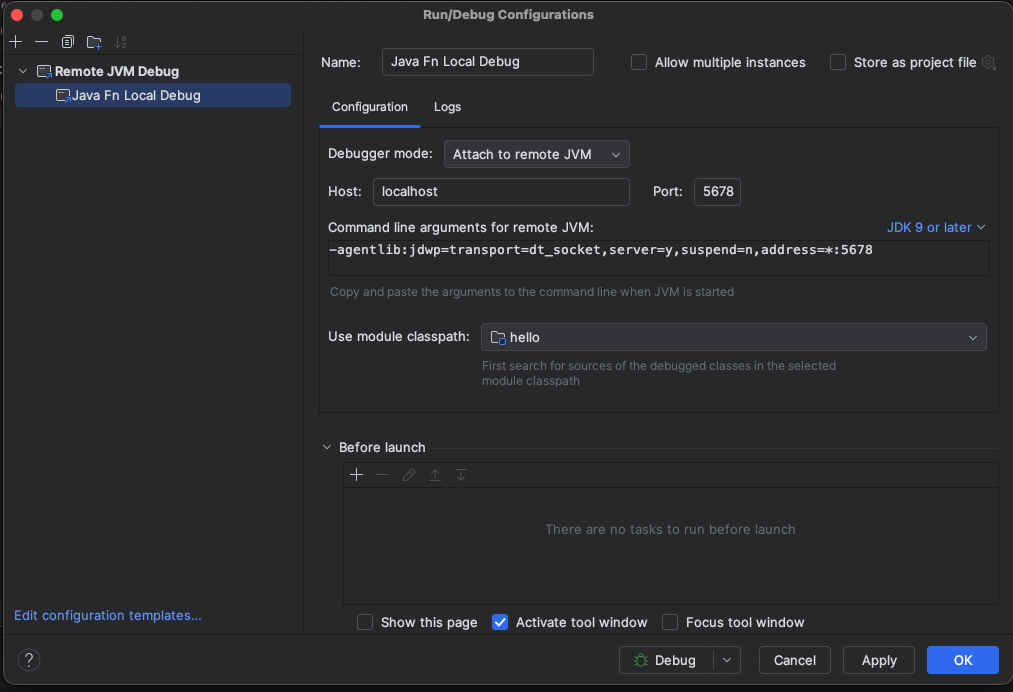Tick the Show this page checkbox

pos(365,622)
